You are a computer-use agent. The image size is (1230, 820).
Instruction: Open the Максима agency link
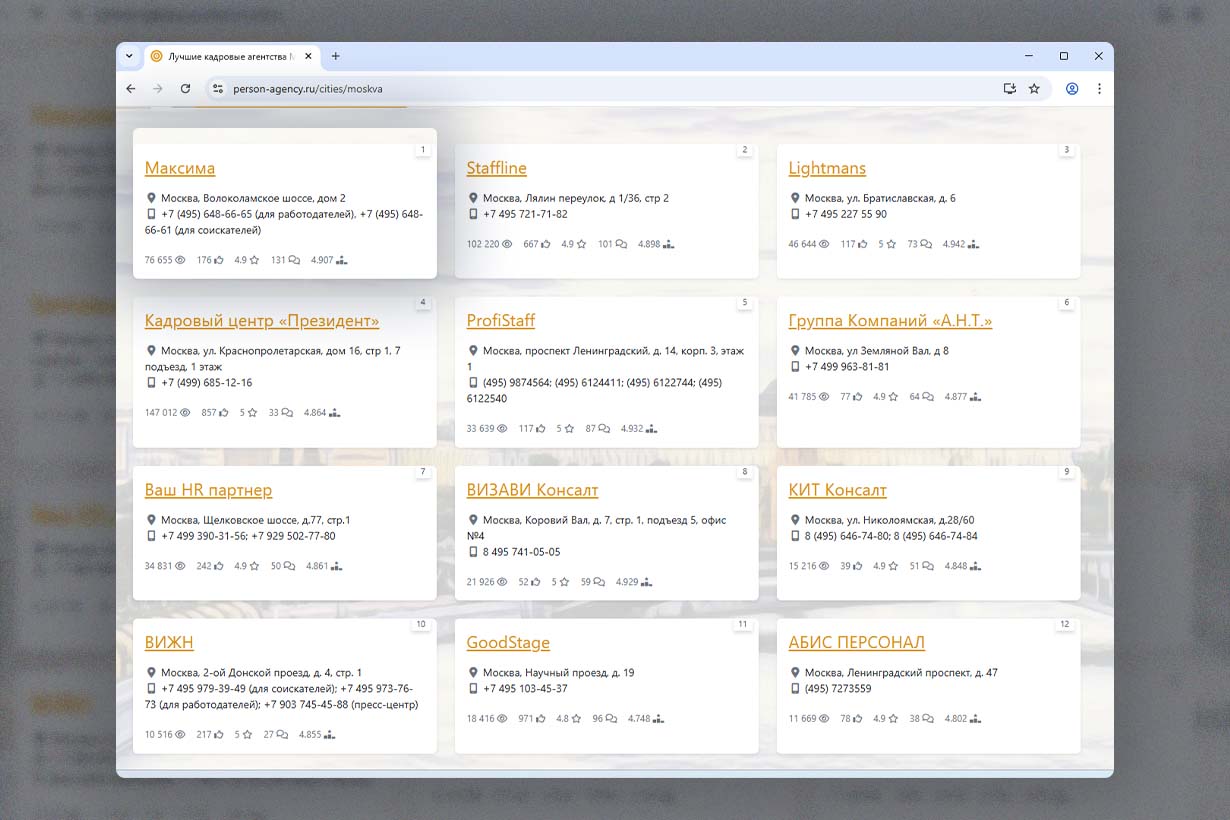(x=180, y=168)
